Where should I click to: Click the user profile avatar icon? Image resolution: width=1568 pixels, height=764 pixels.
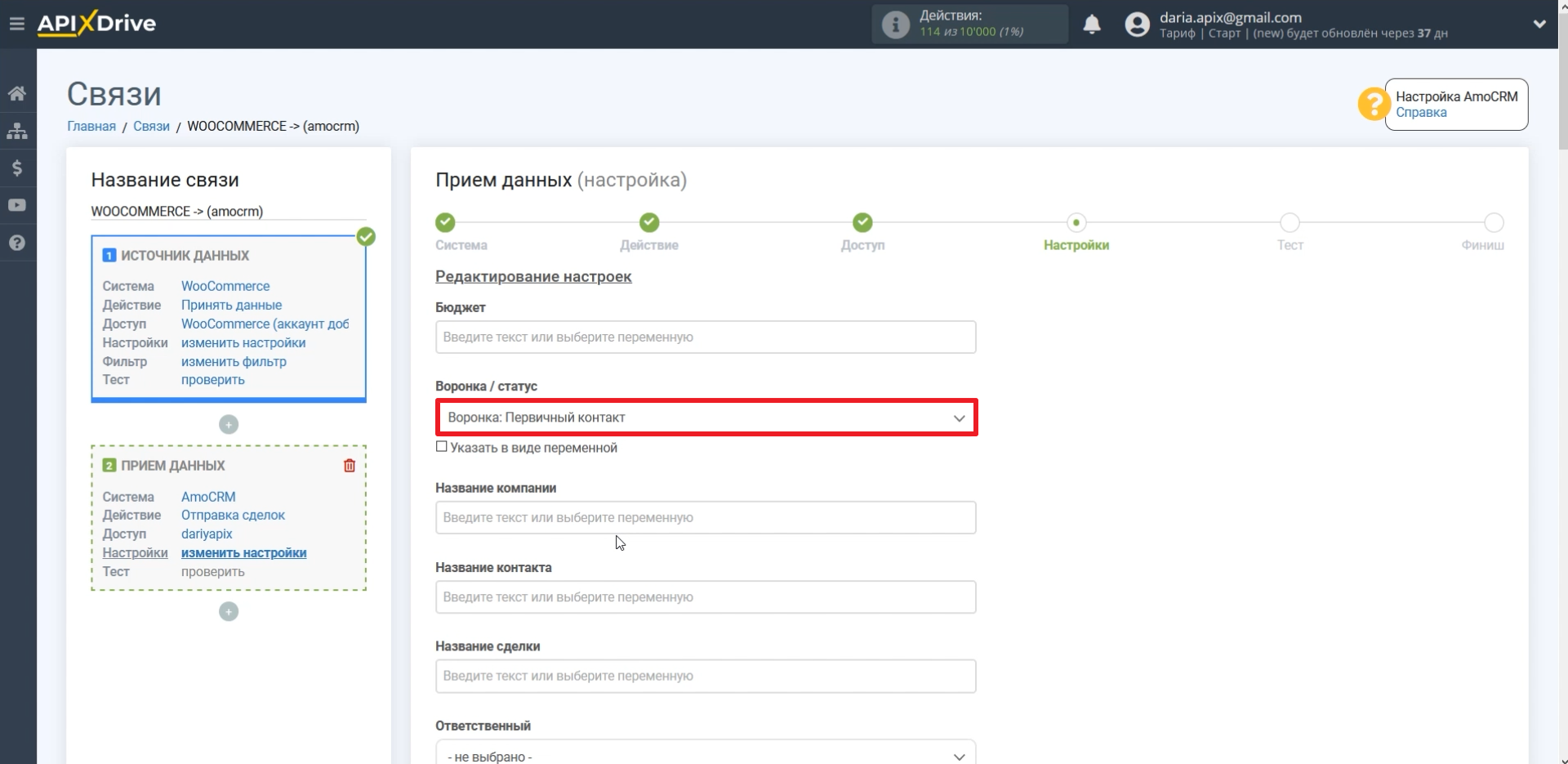tap(1137, 25)
